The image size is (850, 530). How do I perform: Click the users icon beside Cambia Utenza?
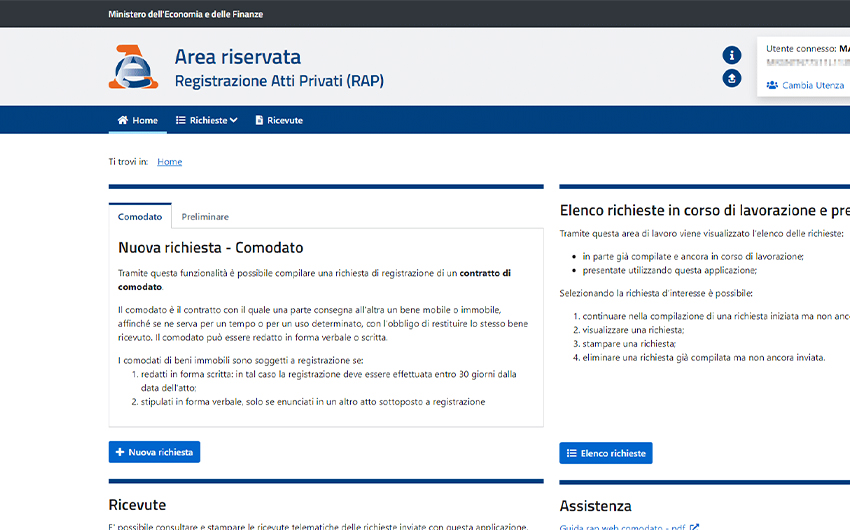(772, 85)
